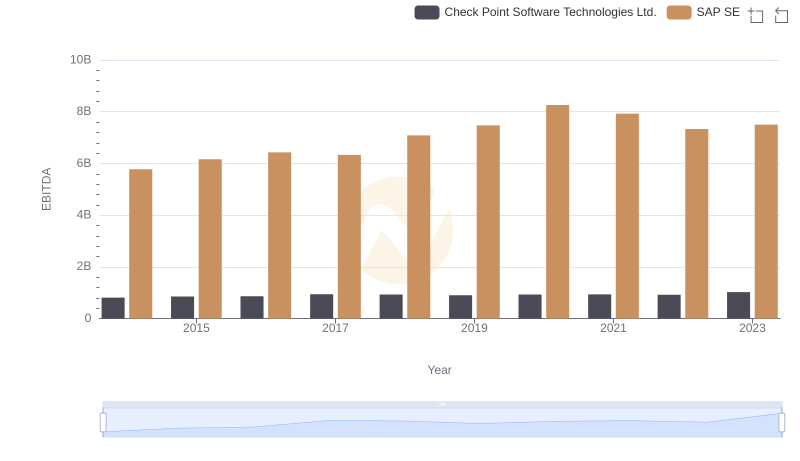800x461 pixels.
Task: Click the area zoom toolbox icon
Action: click(756, 15)
